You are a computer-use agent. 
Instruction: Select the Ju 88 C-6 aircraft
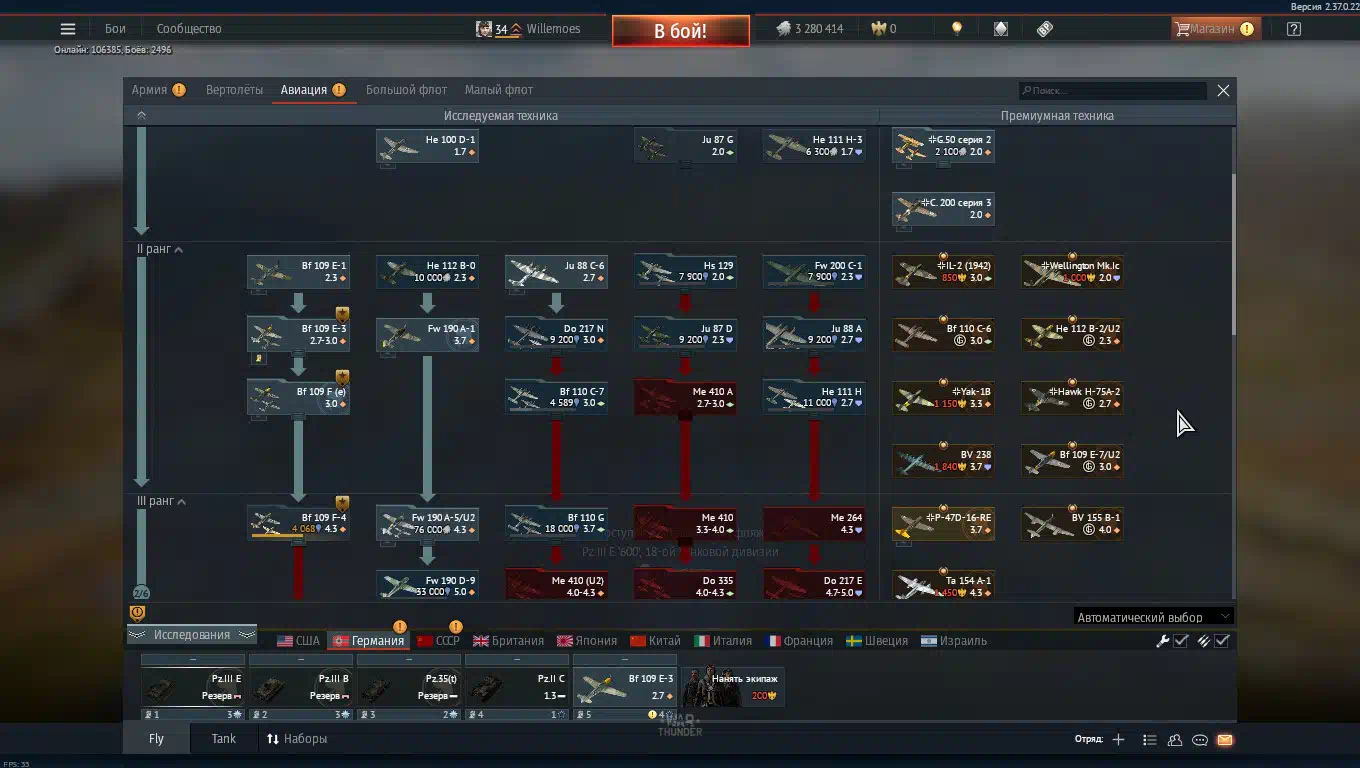(x=556, y=272)
